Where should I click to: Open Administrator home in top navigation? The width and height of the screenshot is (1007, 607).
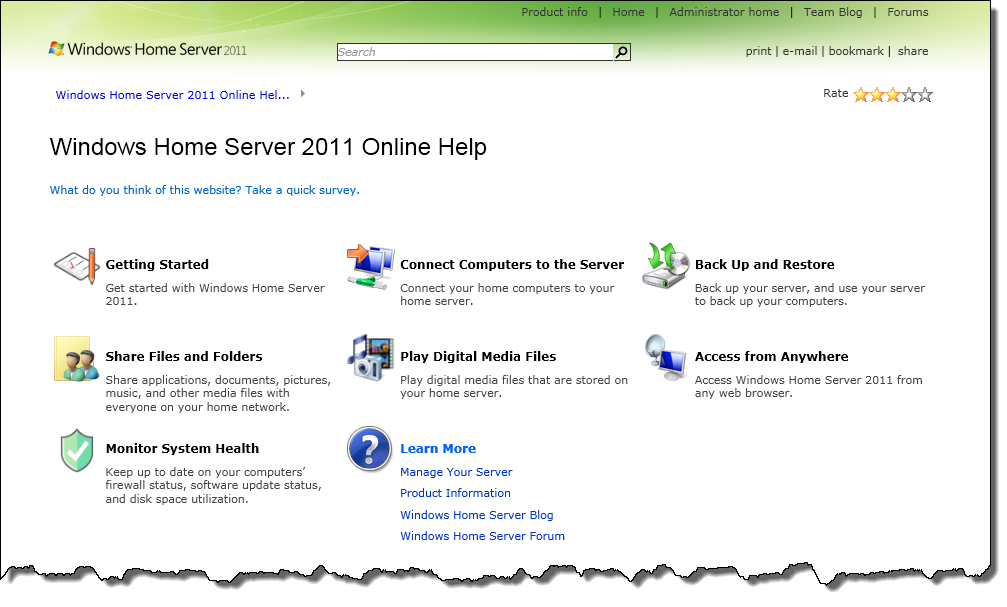coord(724,12)
